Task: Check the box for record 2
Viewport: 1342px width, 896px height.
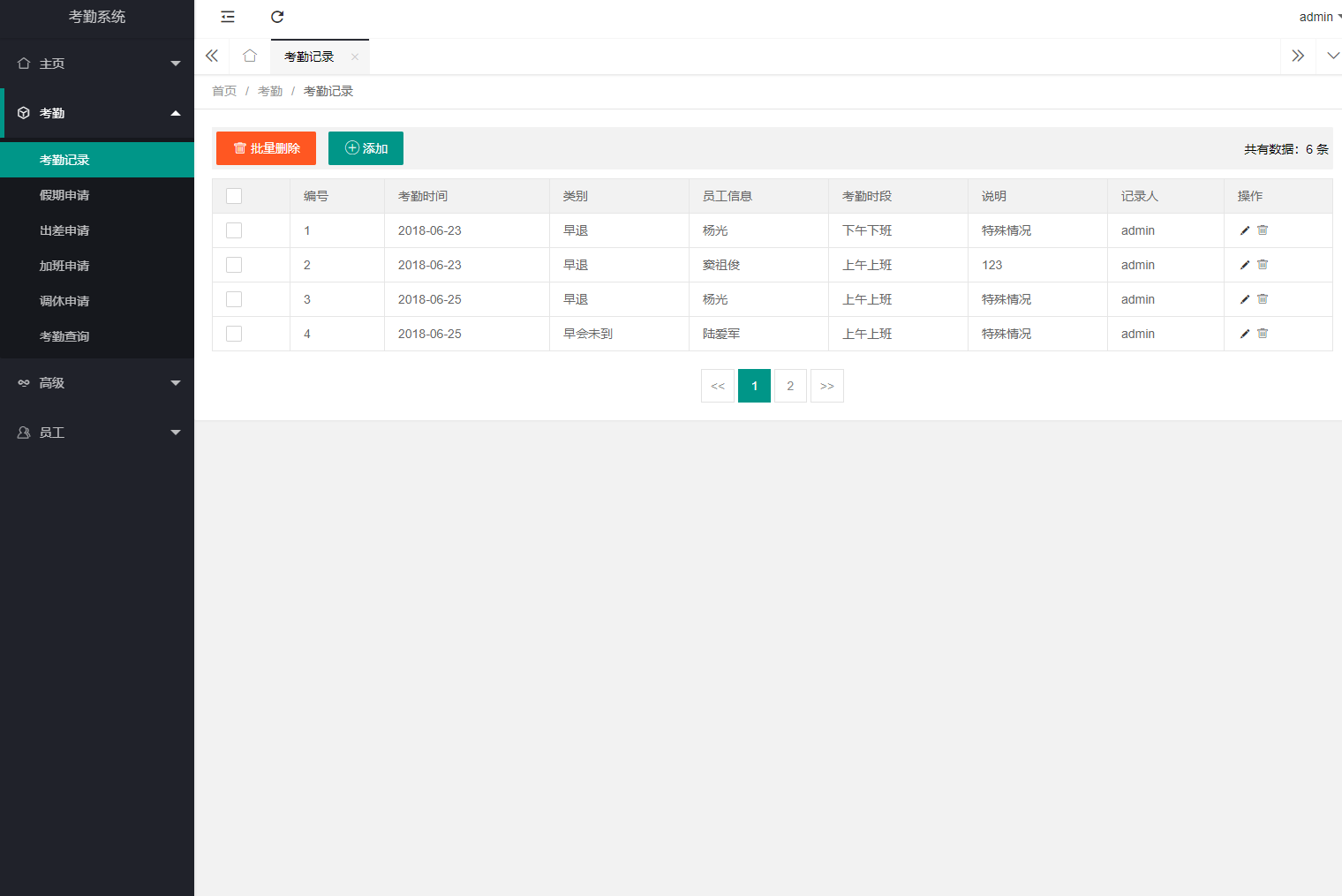Action: 234,265
